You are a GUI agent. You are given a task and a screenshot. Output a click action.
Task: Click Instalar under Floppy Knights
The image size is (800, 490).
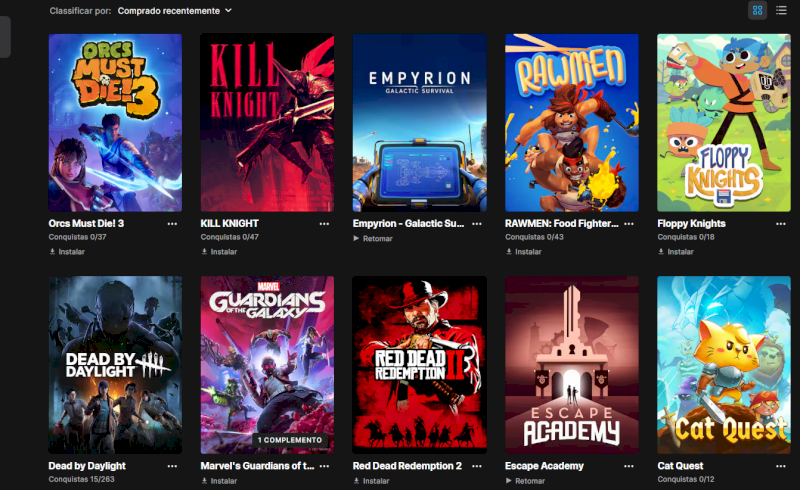(676, 252)
